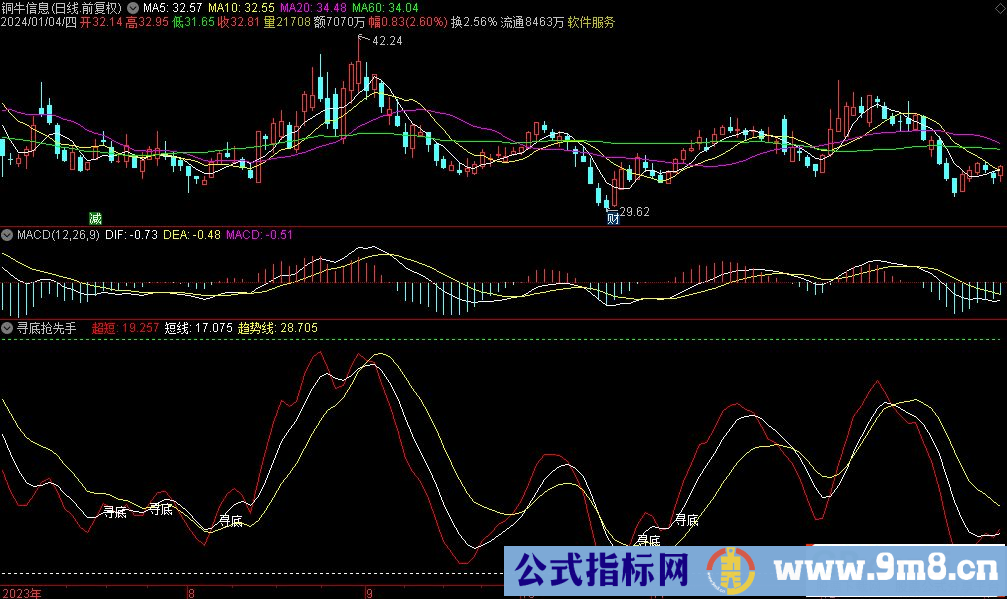Open the 寻底抢先手 indicator dropdown arrow
Viewport: 1007px width, 599px height.
(x=7, y=328)
